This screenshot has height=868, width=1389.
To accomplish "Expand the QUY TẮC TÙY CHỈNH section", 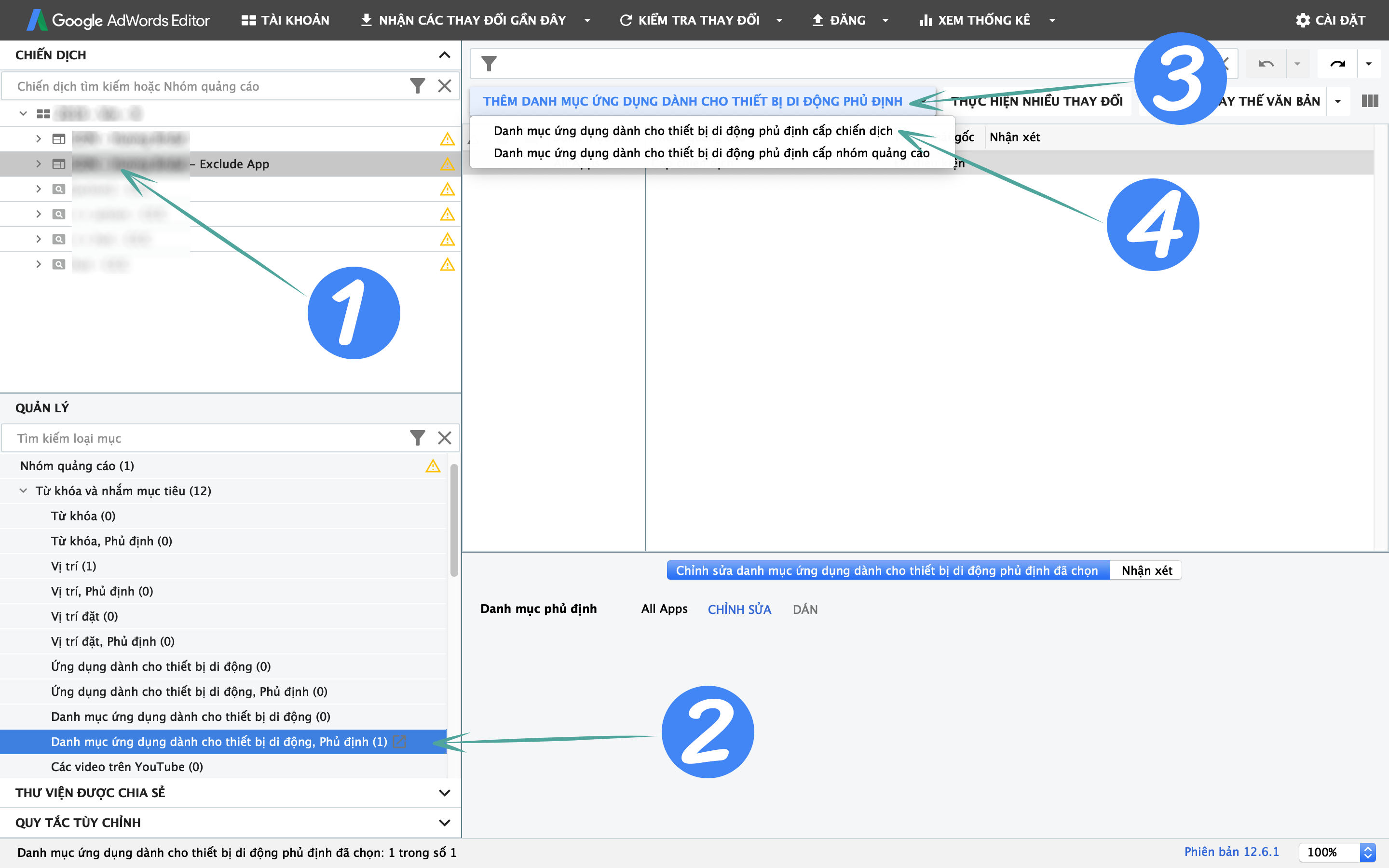I will [444, 823].
